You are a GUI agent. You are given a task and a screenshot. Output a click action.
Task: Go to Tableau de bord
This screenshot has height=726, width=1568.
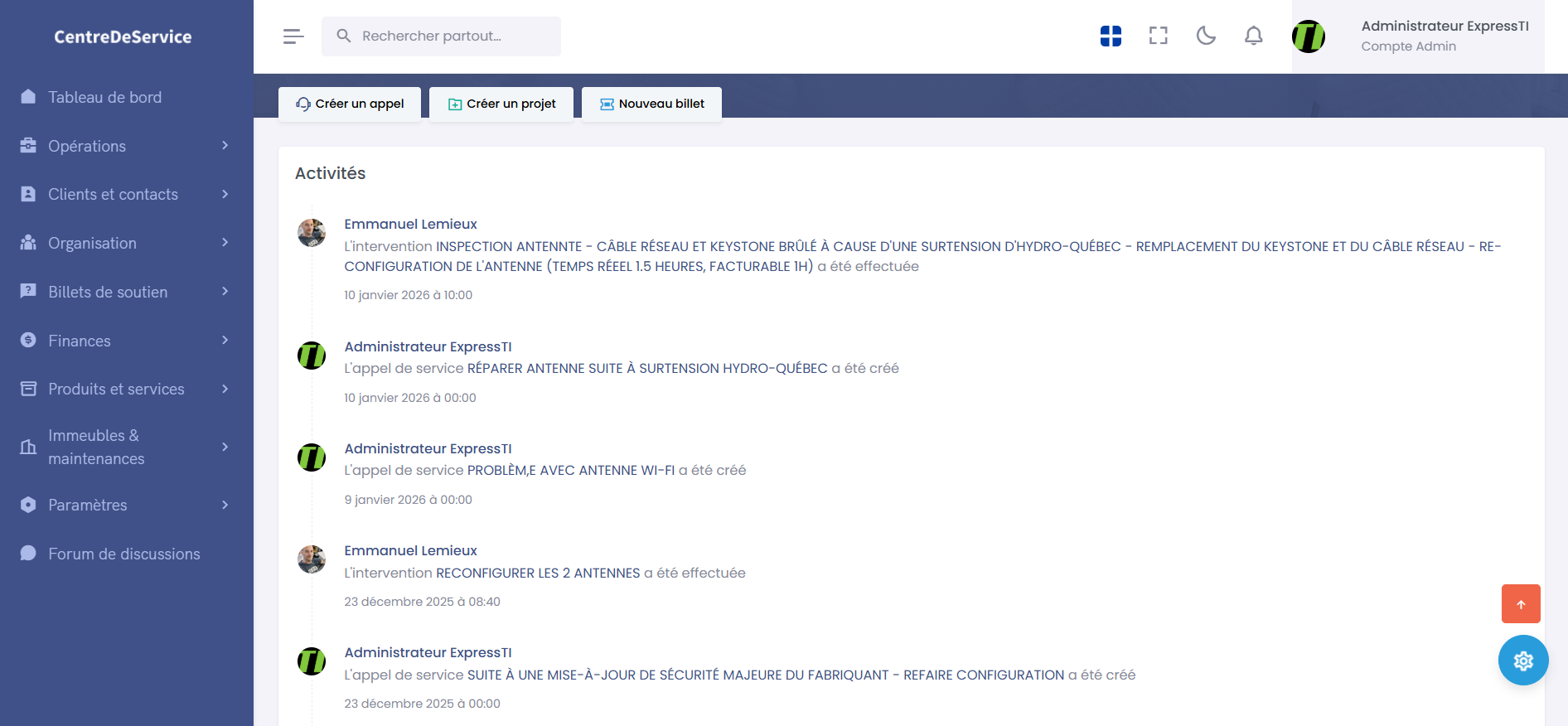(104, 97)
